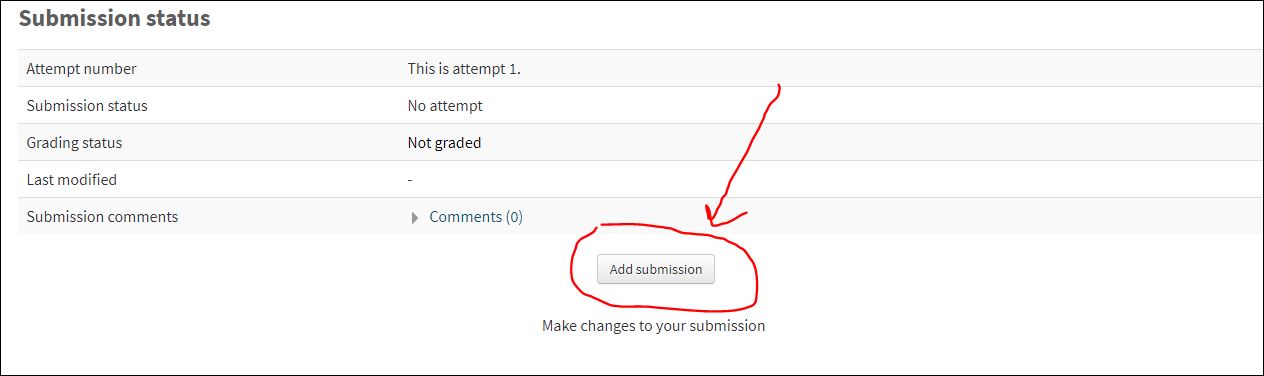Click the Attempt number row label
This screenshot has width=1264, height=376.
[81, 69]
